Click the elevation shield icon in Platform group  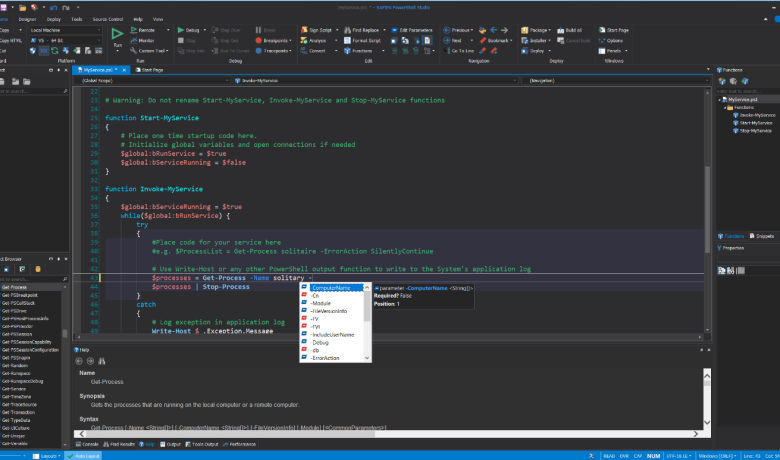pyautogui.click(x=33, y=51)
